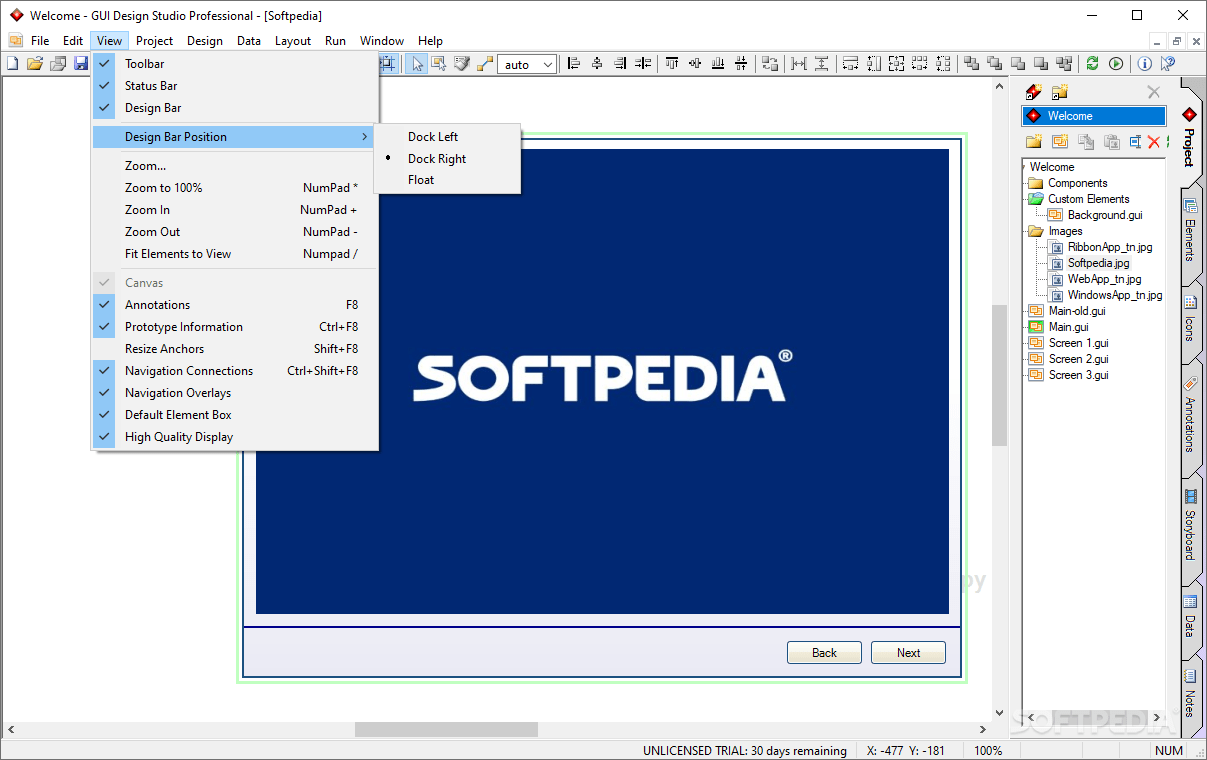Choose Zoom to 100% entry
The width and height of the screenshot is (1207, 760).
pos(235,188)
